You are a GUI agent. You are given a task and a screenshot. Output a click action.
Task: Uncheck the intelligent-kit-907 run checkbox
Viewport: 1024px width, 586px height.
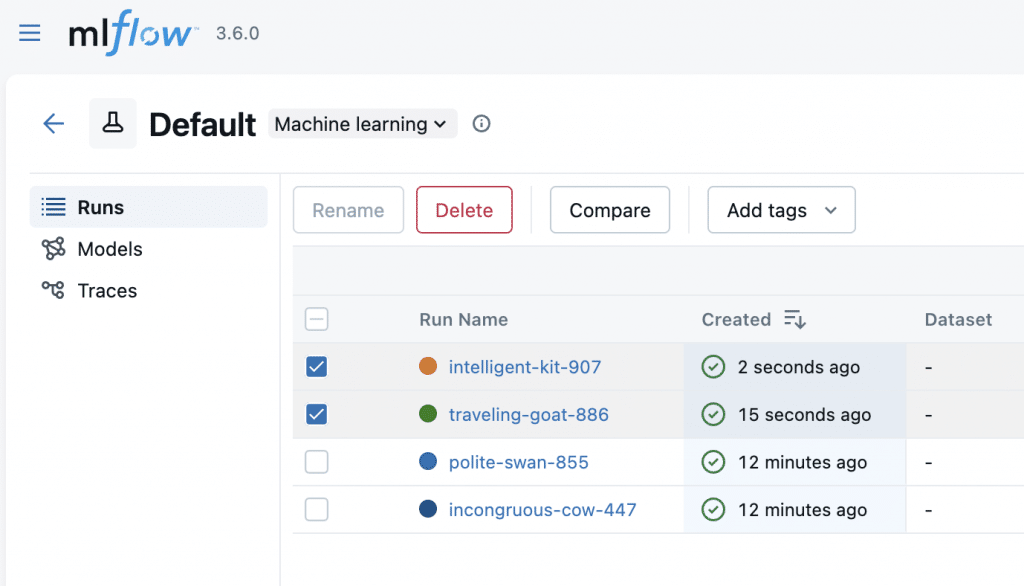tap(316, 367)
